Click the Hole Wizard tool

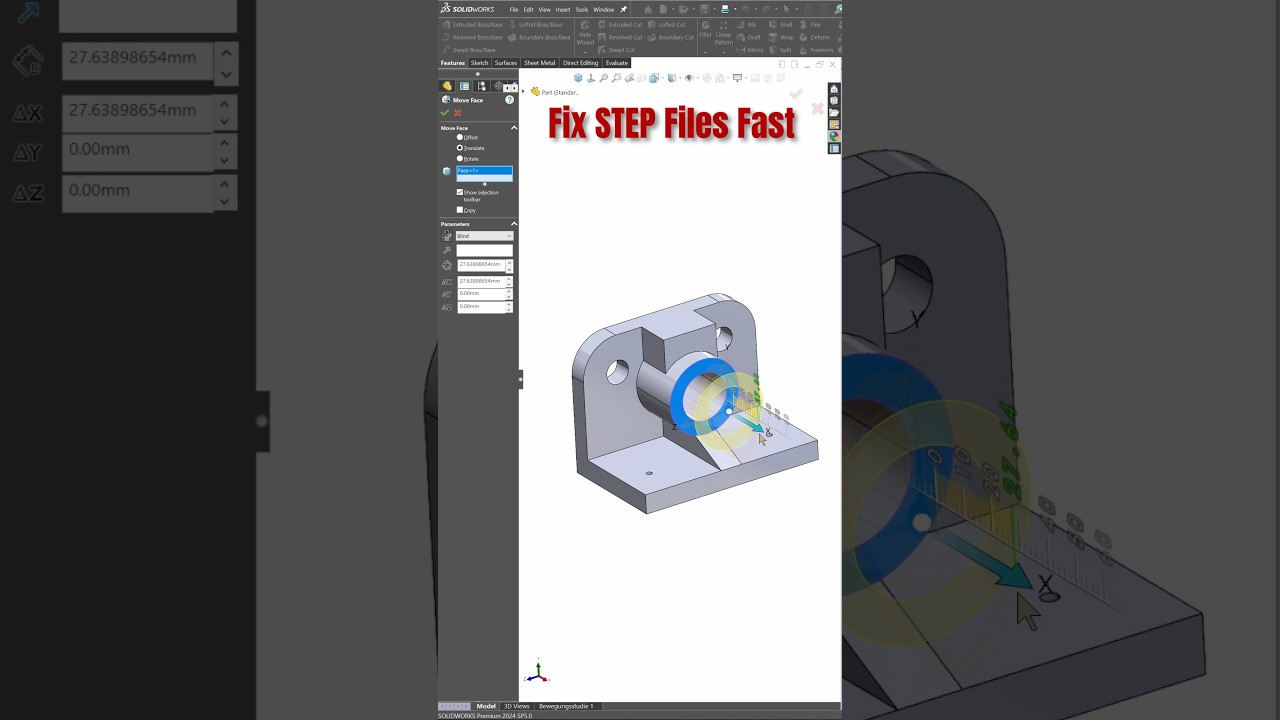tap(585, 32)
